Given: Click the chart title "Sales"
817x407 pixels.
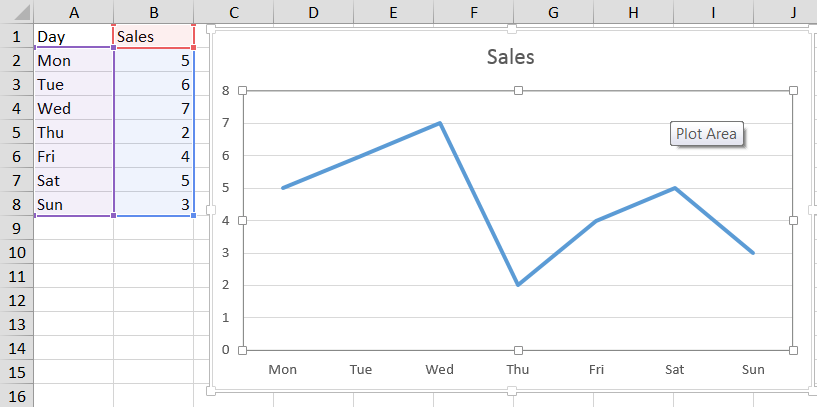Looking at the screenshot, I should pyautogui.click(x=510, y=57).
